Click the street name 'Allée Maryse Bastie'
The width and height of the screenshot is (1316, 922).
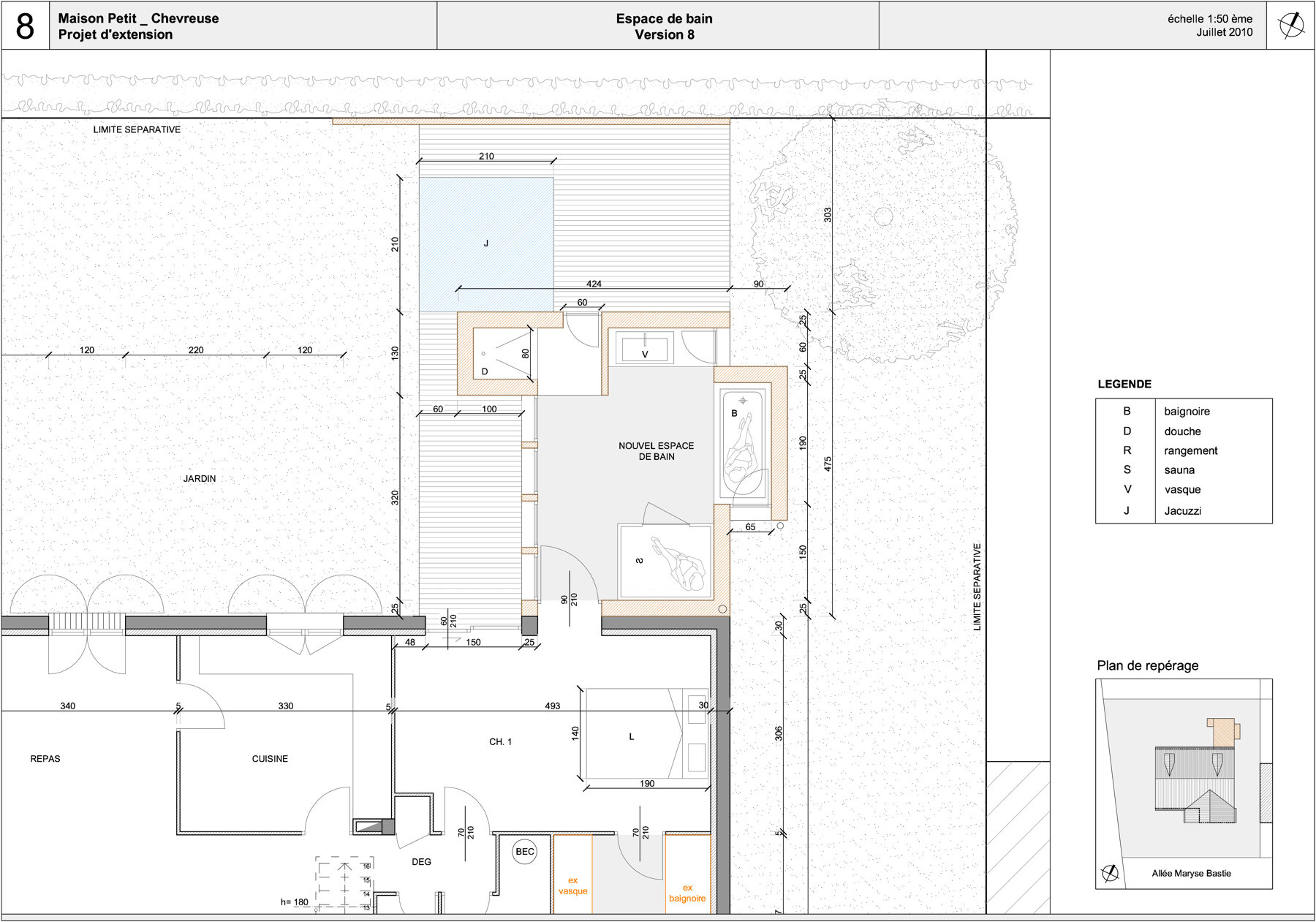(x=1191, y=873)
